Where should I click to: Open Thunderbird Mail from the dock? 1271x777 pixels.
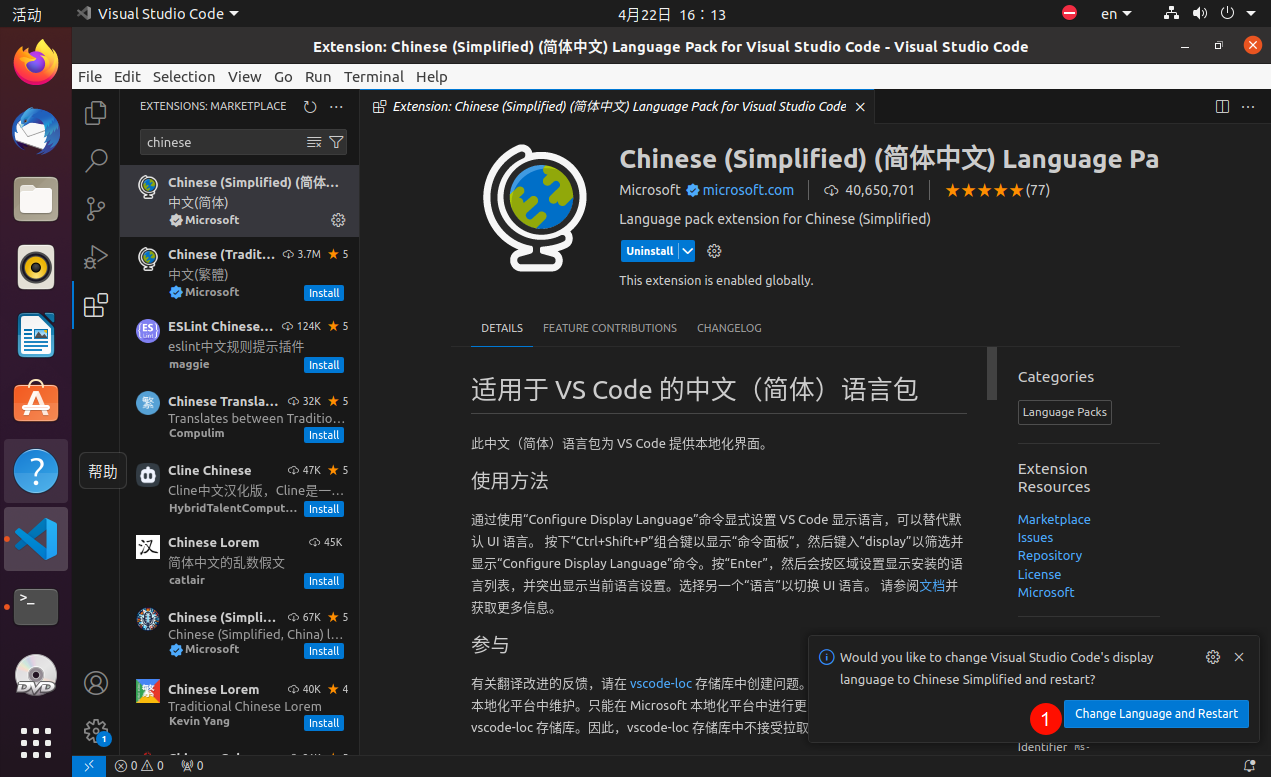(36, 131)
